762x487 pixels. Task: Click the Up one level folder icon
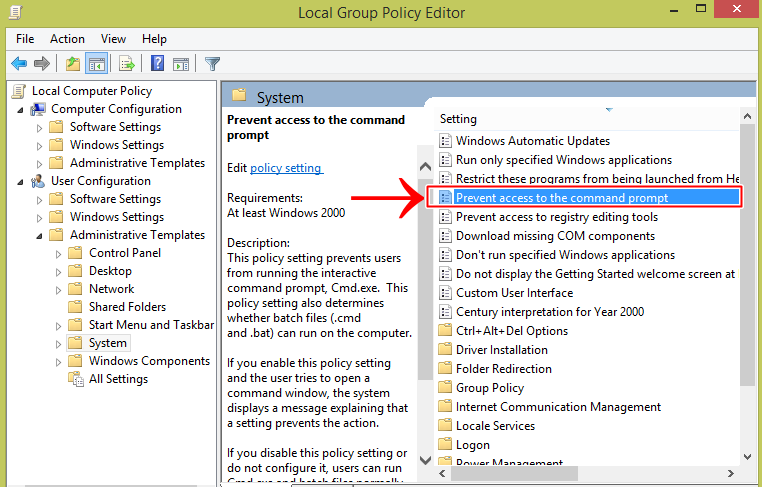coord(73,64)
